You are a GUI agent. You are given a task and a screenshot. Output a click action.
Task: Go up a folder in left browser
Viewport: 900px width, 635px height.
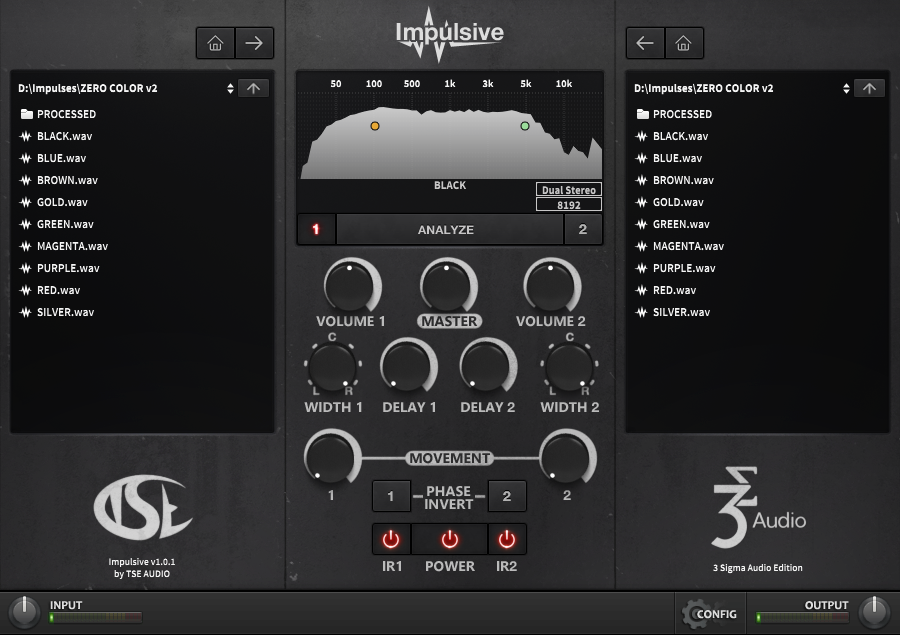253,88
